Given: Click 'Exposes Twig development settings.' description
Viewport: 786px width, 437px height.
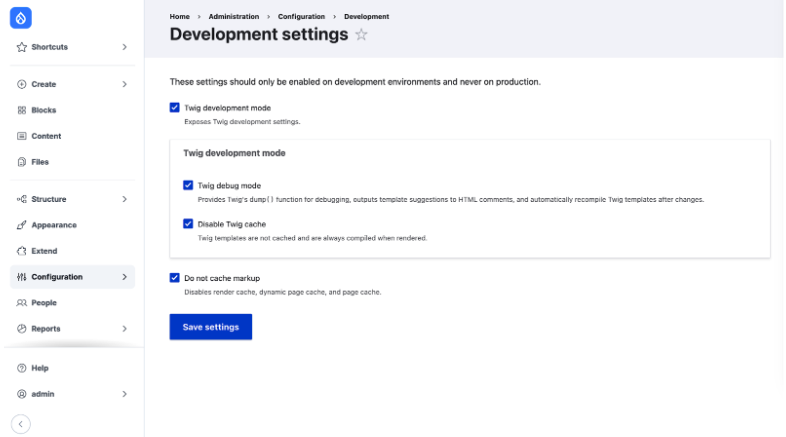Looking at the screenshot, I should pyautogui.click(x=242, y=122).
